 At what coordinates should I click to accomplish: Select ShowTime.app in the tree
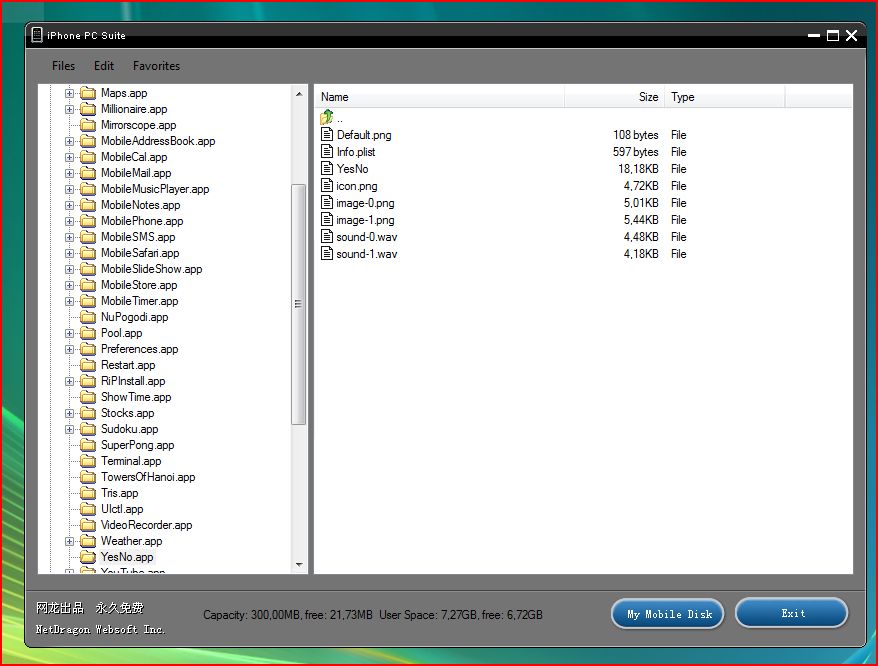point(136,397)
